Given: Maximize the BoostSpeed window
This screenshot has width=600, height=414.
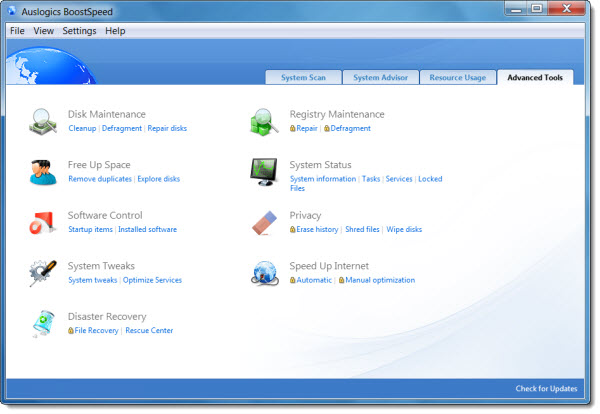Looking at the screenshot, I should pyautogui.click(x=537, y=8).
